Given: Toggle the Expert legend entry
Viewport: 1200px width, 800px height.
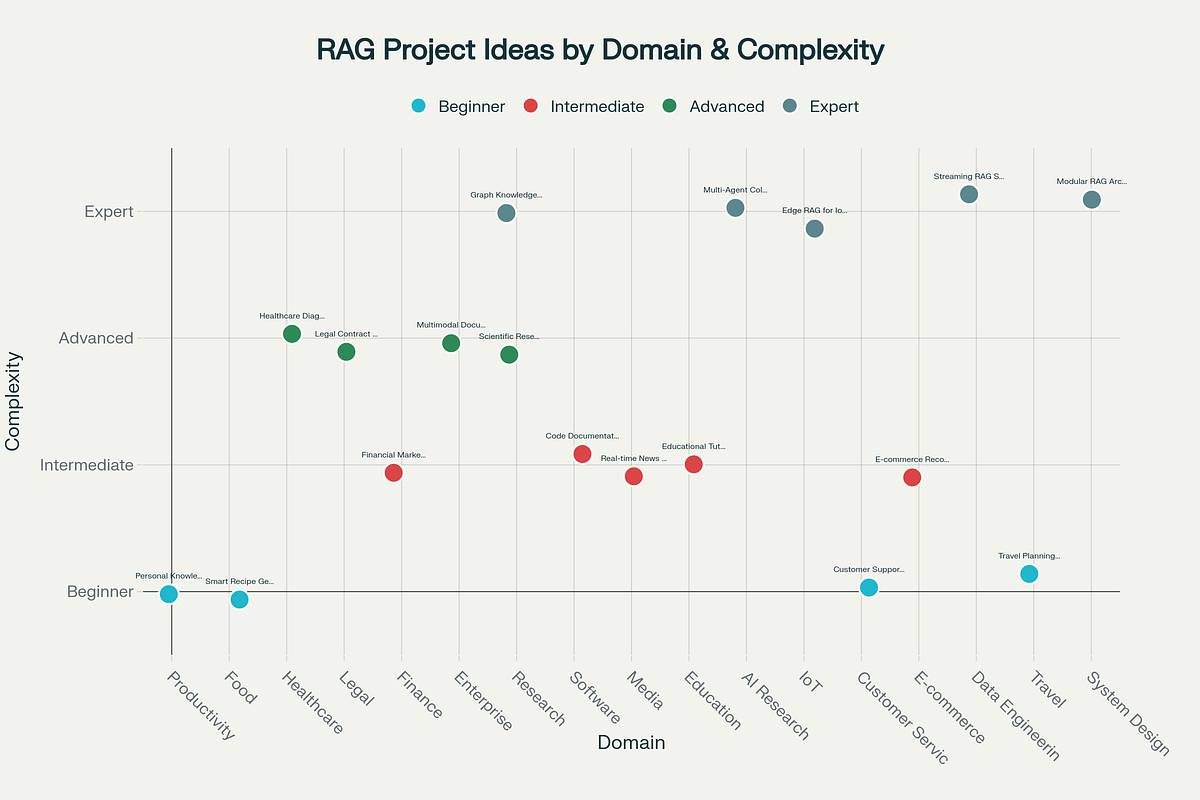Looking at the screenshot, I should point(820,106).
